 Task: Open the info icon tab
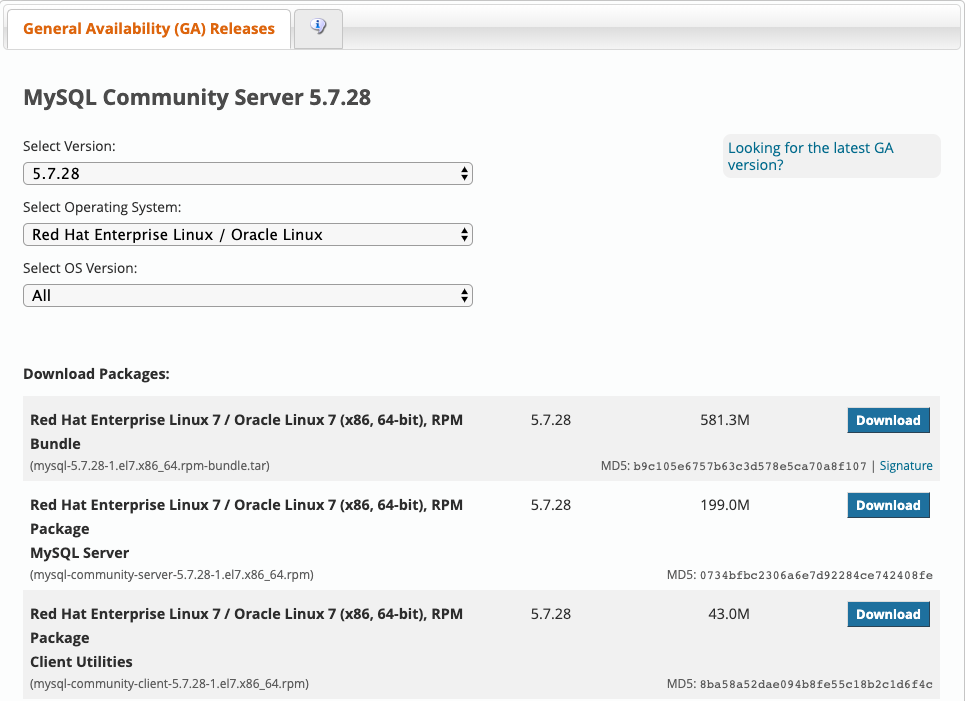[x=318, y=28]
